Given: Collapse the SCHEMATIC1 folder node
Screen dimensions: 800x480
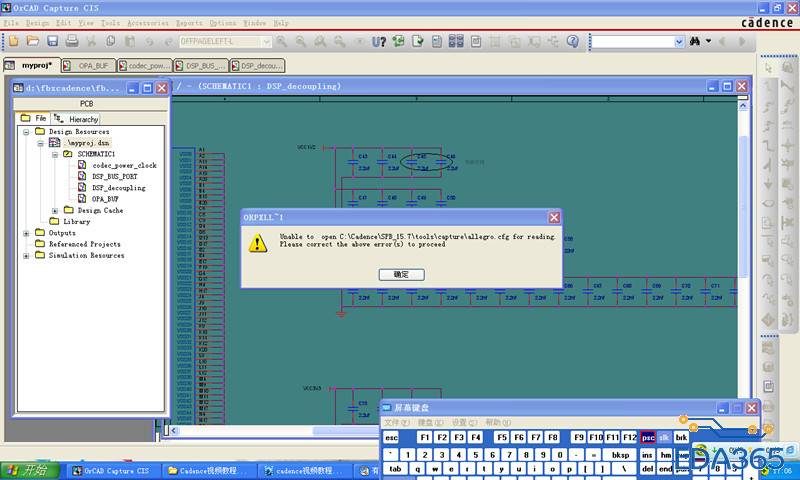Looking at the screenshot, I should pyautogui.click(x=55, y=154).
